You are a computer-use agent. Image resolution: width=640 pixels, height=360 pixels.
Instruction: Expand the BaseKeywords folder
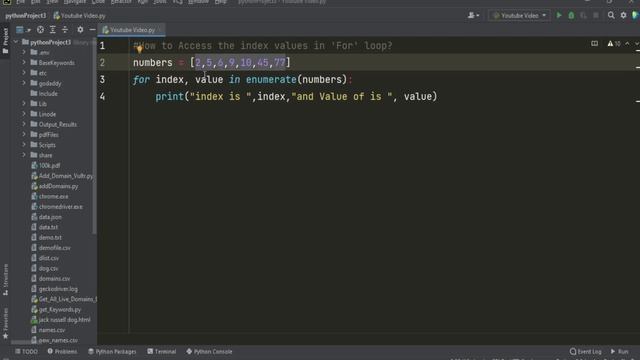coord(24,62)
